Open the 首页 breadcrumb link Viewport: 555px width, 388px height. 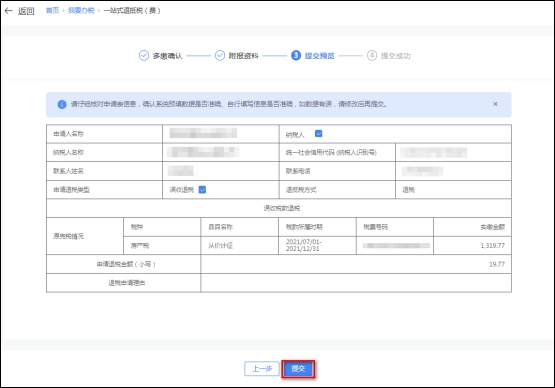click(x=52, y=11)
